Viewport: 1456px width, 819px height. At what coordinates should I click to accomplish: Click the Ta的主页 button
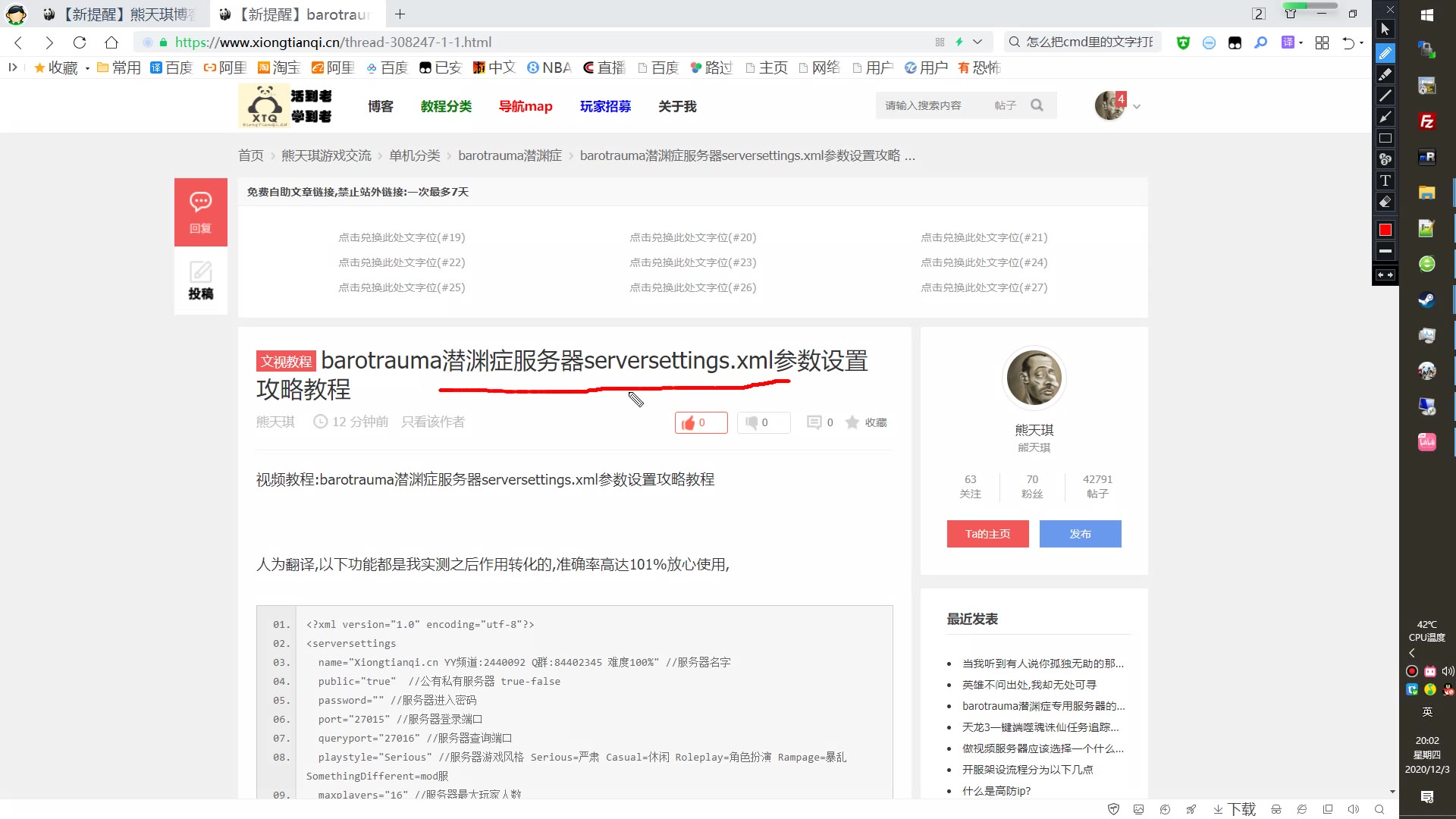pyautogui.click(x=987, y=534)
